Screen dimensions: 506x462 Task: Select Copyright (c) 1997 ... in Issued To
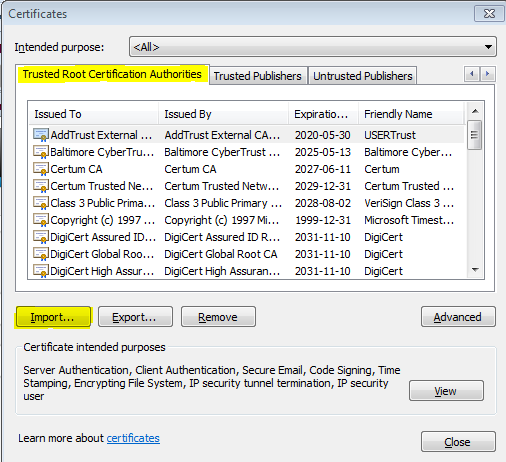tap(102, 220)
